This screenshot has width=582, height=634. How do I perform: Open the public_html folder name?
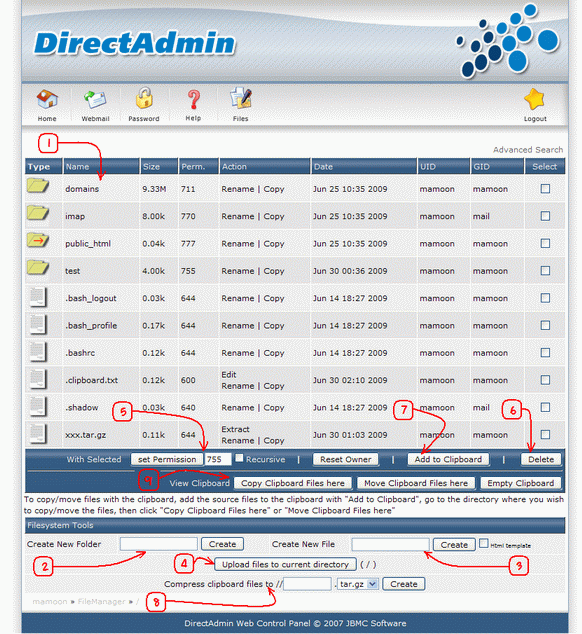(x=88, y=243)
